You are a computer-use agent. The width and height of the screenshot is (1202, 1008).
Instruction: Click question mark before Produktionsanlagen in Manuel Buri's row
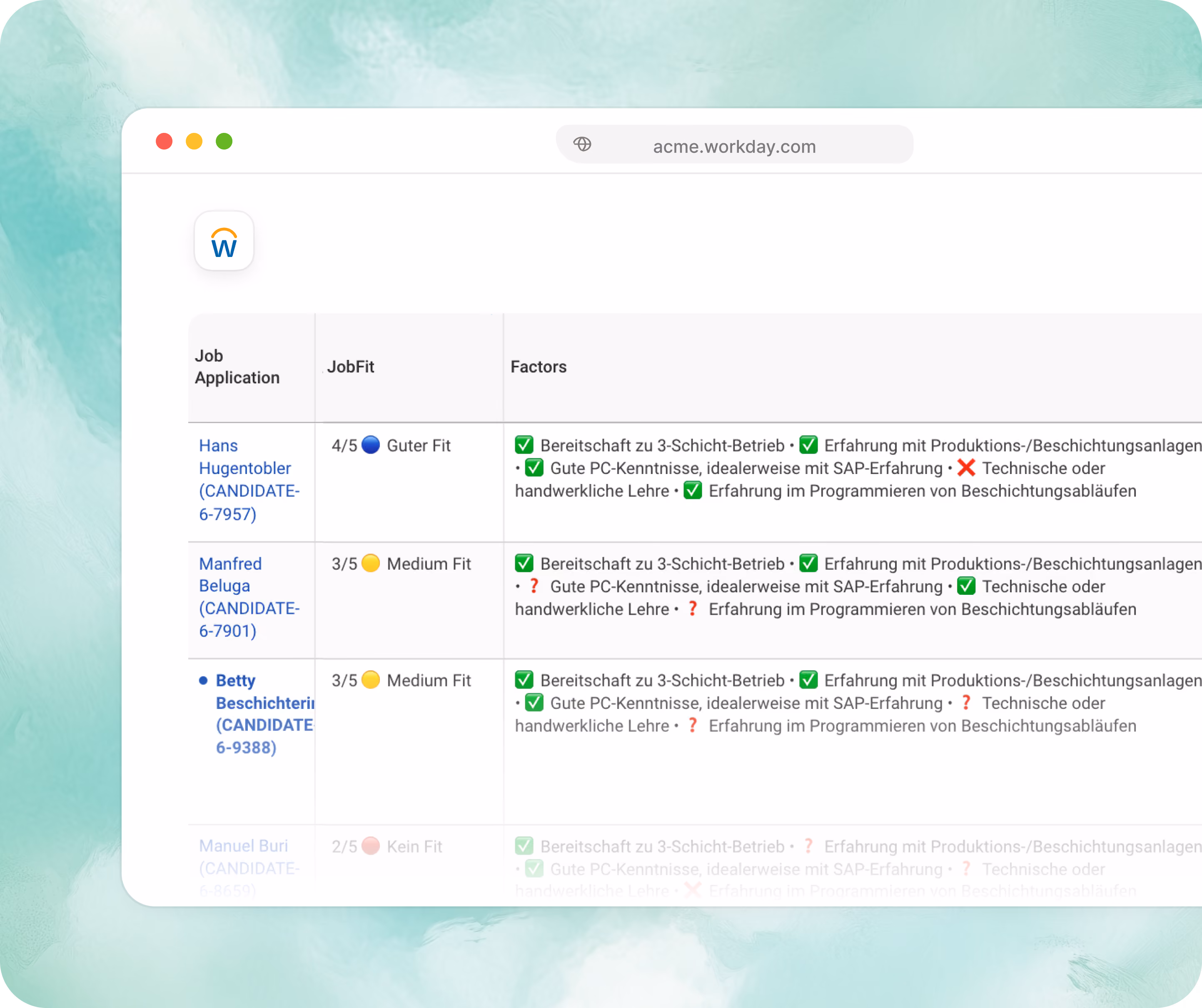[x=808, y=846]
